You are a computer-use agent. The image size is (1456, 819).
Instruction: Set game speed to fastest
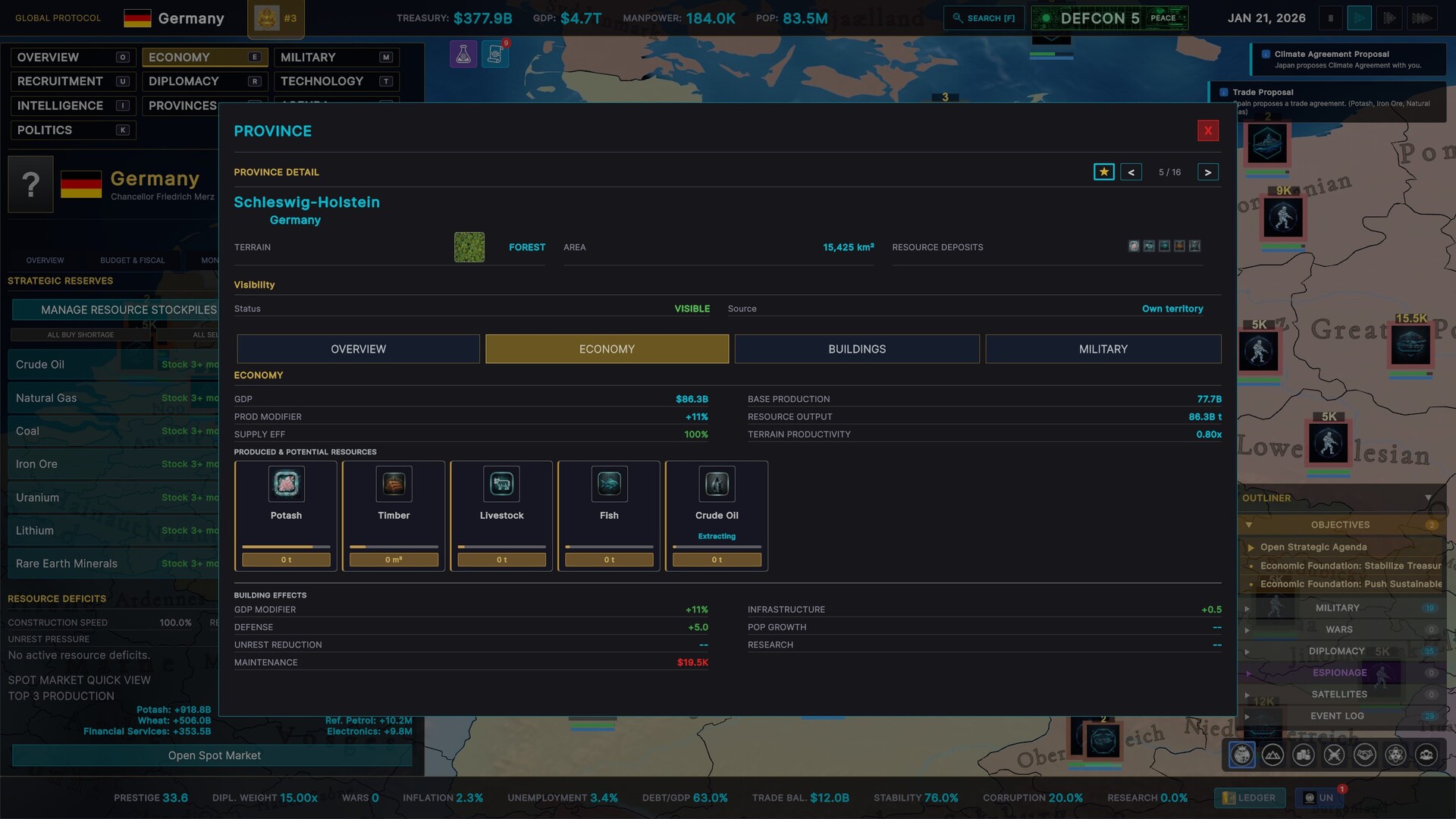click(1422, 18)
